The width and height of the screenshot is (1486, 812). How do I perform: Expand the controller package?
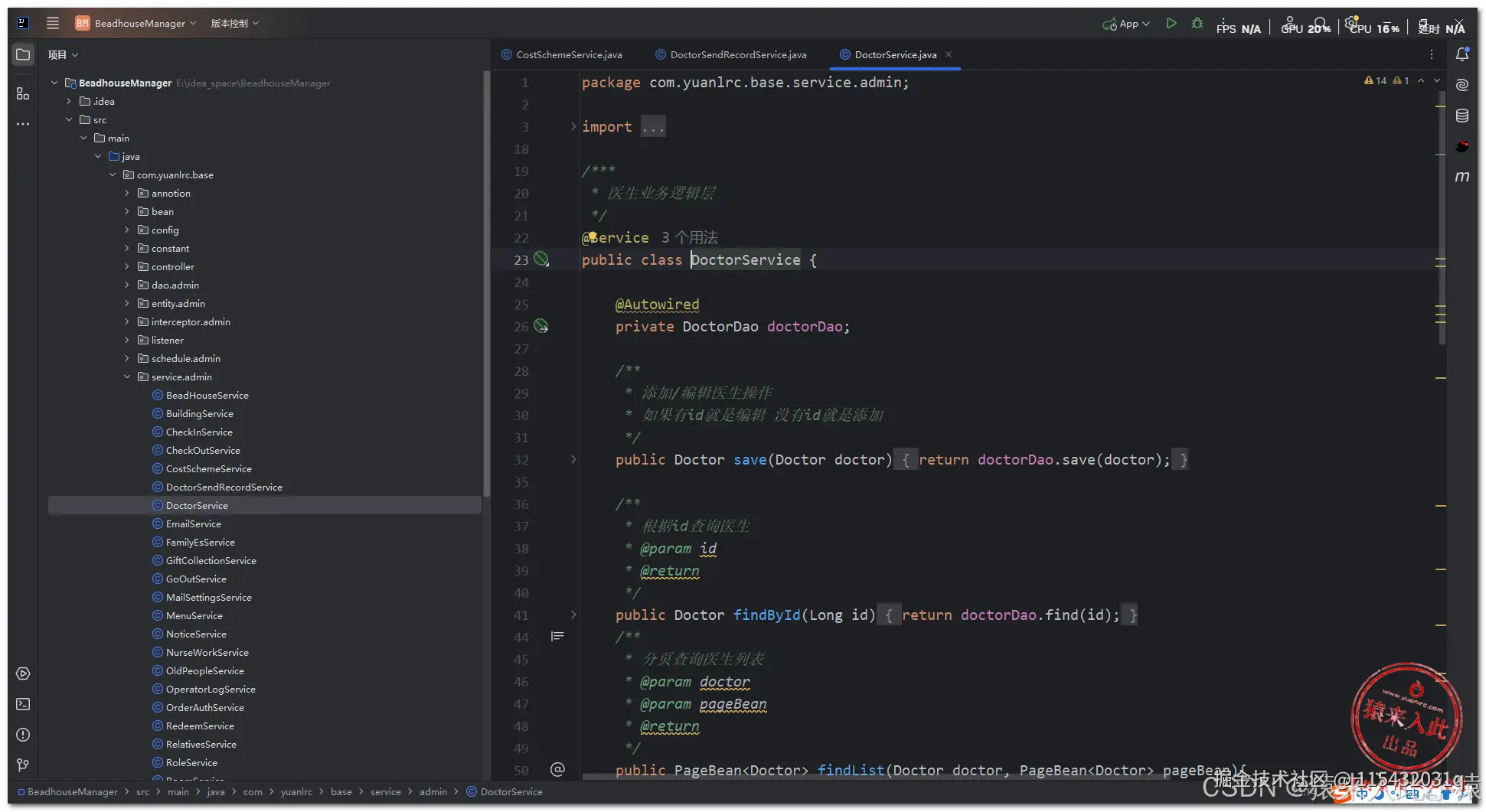tap(127, 266)
